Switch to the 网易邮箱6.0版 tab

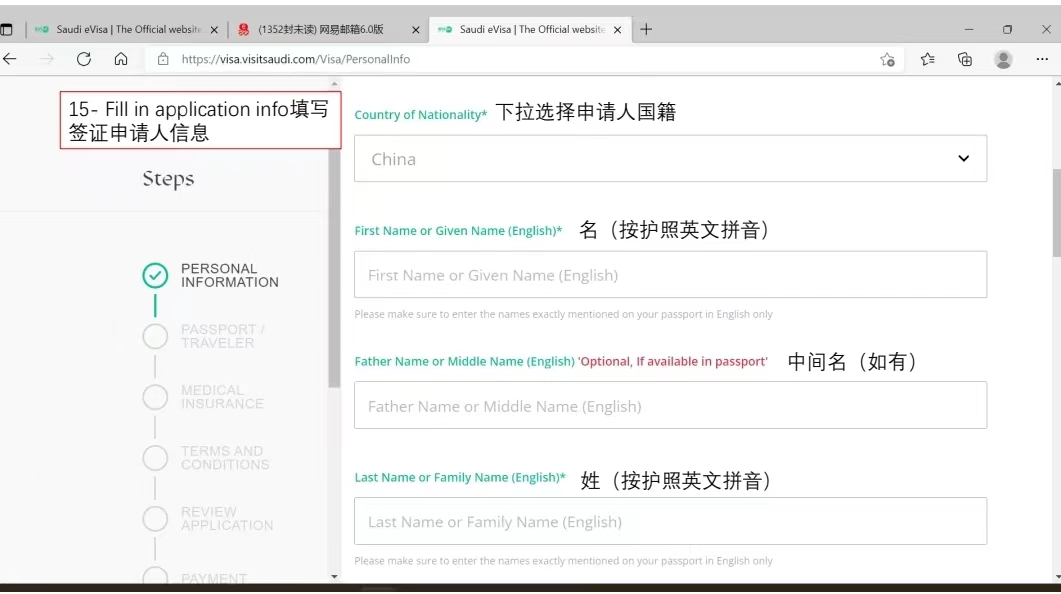(328, 30)
